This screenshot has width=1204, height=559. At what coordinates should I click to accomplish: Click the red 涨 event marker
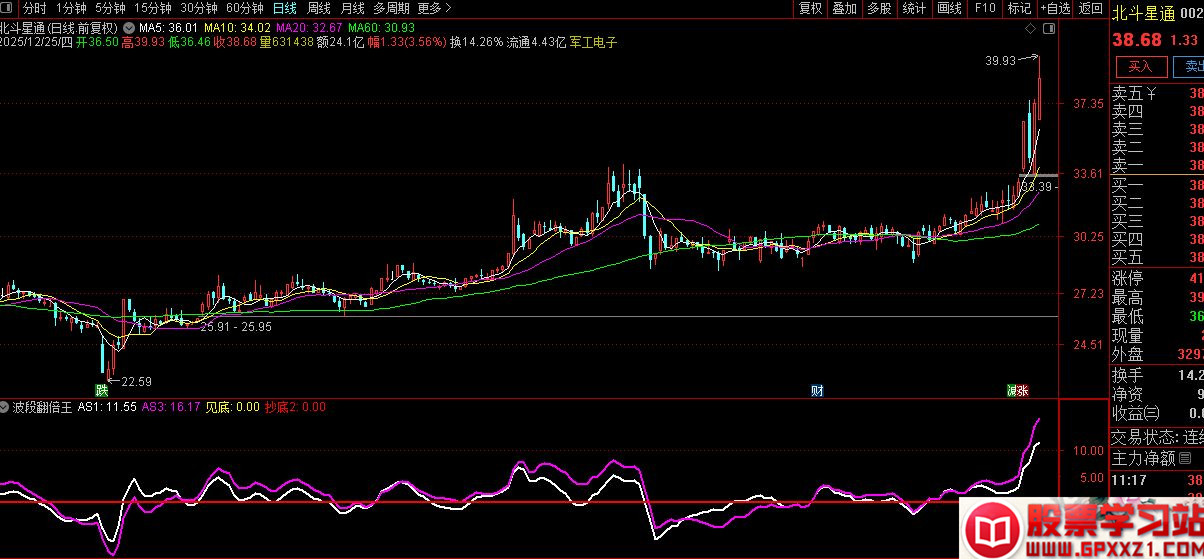pos(1023,390)
